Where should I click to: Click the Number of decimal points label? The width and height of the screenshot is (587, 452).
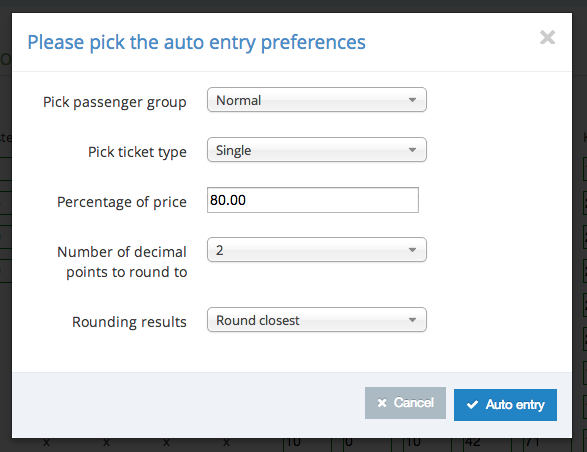tap(122, 262)
